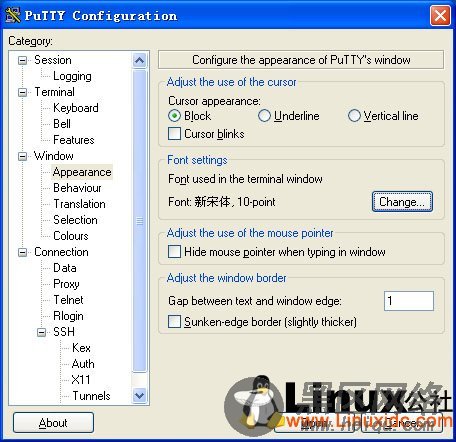Click the category tree scroll down arrow

(x=139, y=396)
